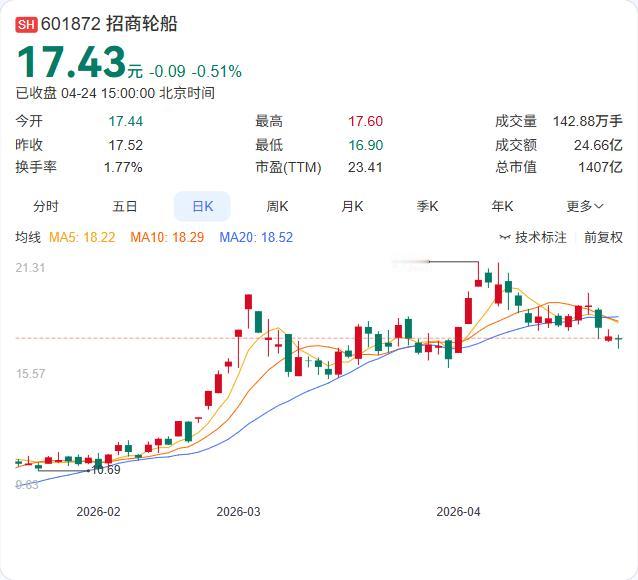Click the 成交量 value 142.88万手
Viewport: 638px width, 580px height.
click(588, 121)
